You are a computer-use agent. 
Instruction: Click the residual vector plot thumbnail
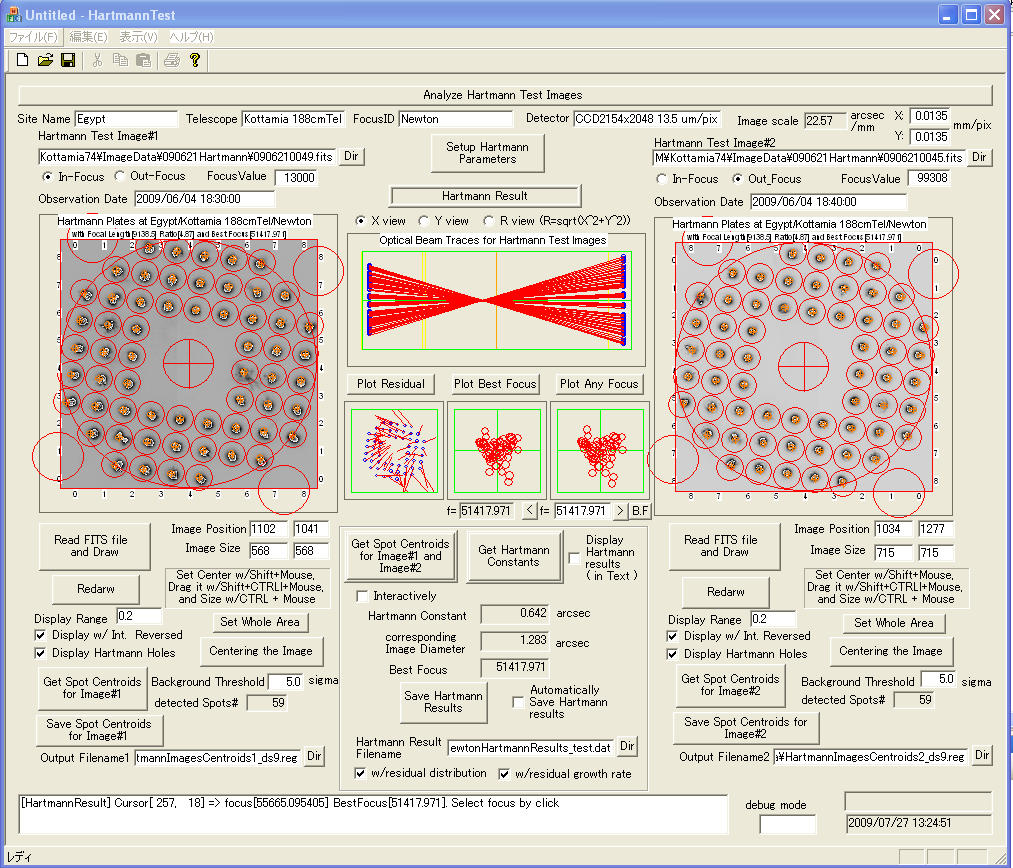click(x=392, y=450)
